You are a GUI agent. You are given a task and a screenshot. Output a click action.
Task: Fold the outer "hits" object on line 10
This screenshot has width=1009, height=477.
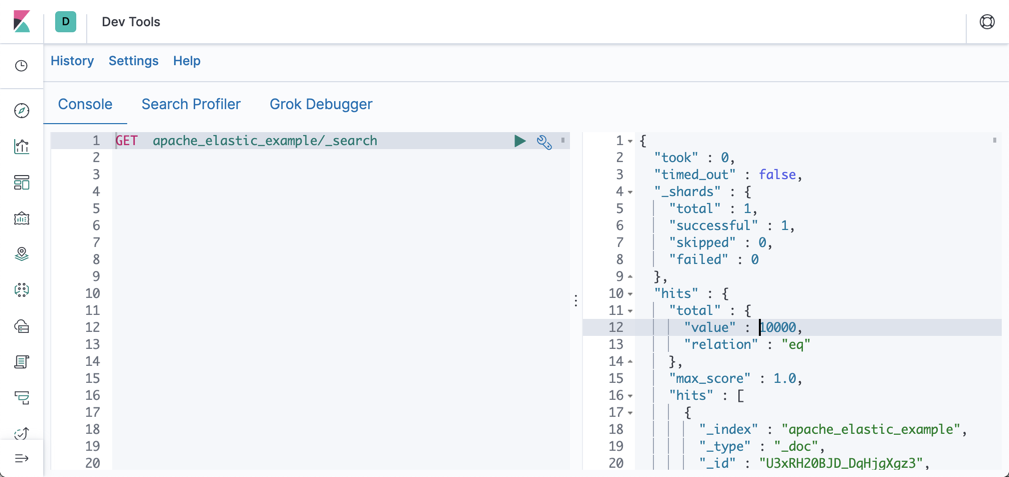(630, 294)
